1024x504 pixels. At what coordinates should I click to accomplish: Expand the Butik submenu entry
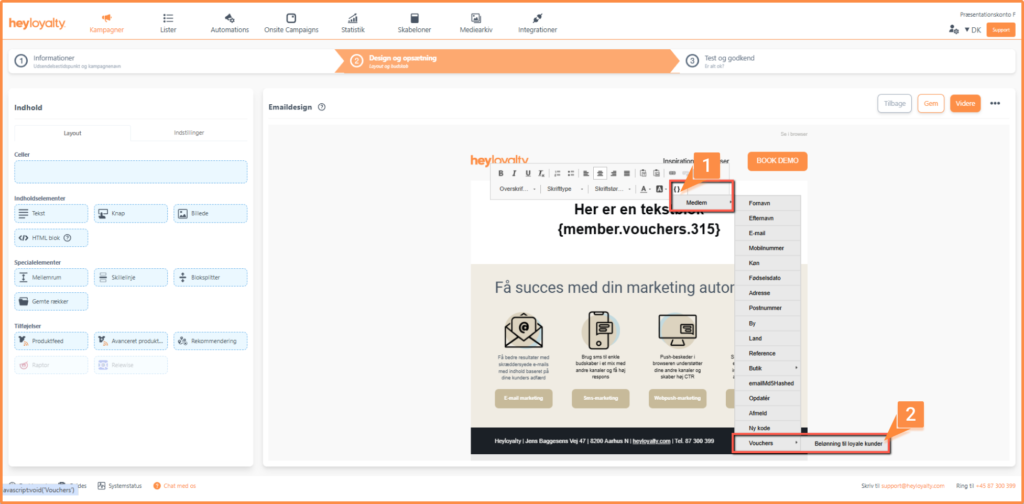769,368
